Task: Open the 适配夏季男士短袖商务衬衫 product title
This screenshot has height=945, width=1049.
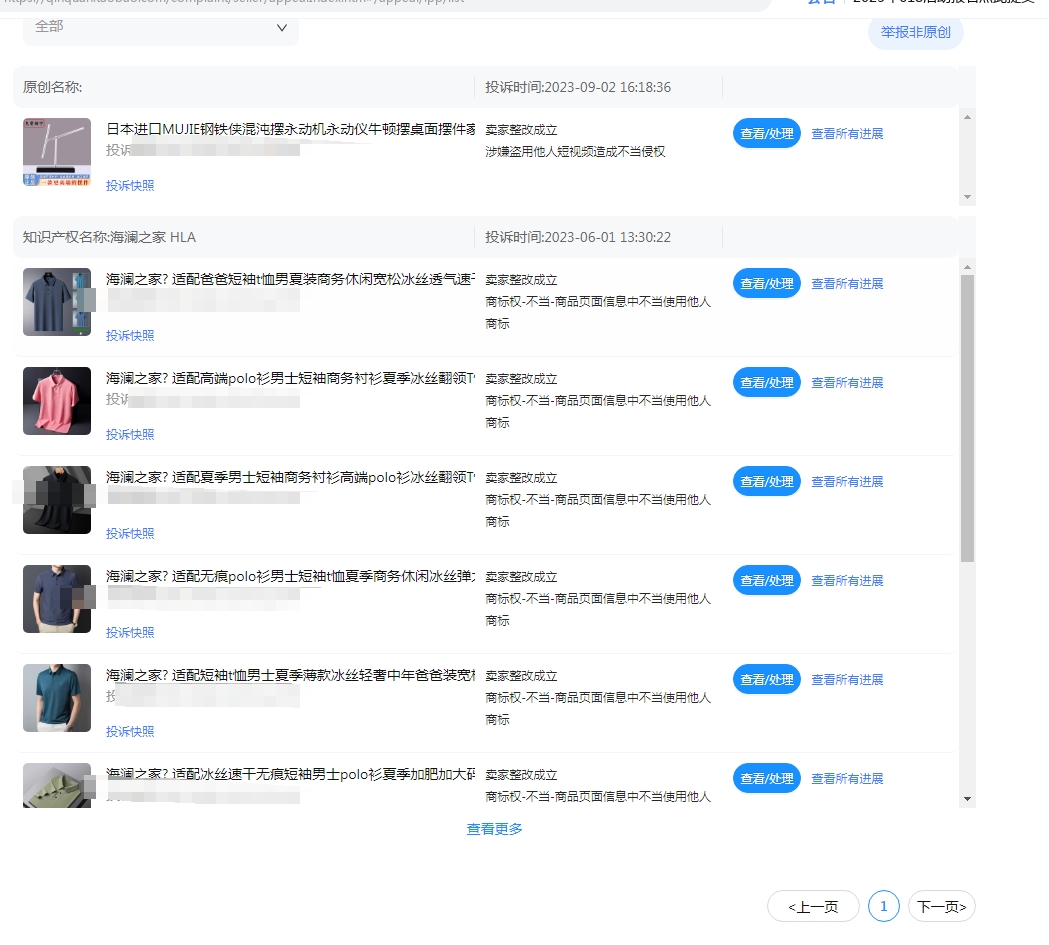Action: click(x=290, y=477)
